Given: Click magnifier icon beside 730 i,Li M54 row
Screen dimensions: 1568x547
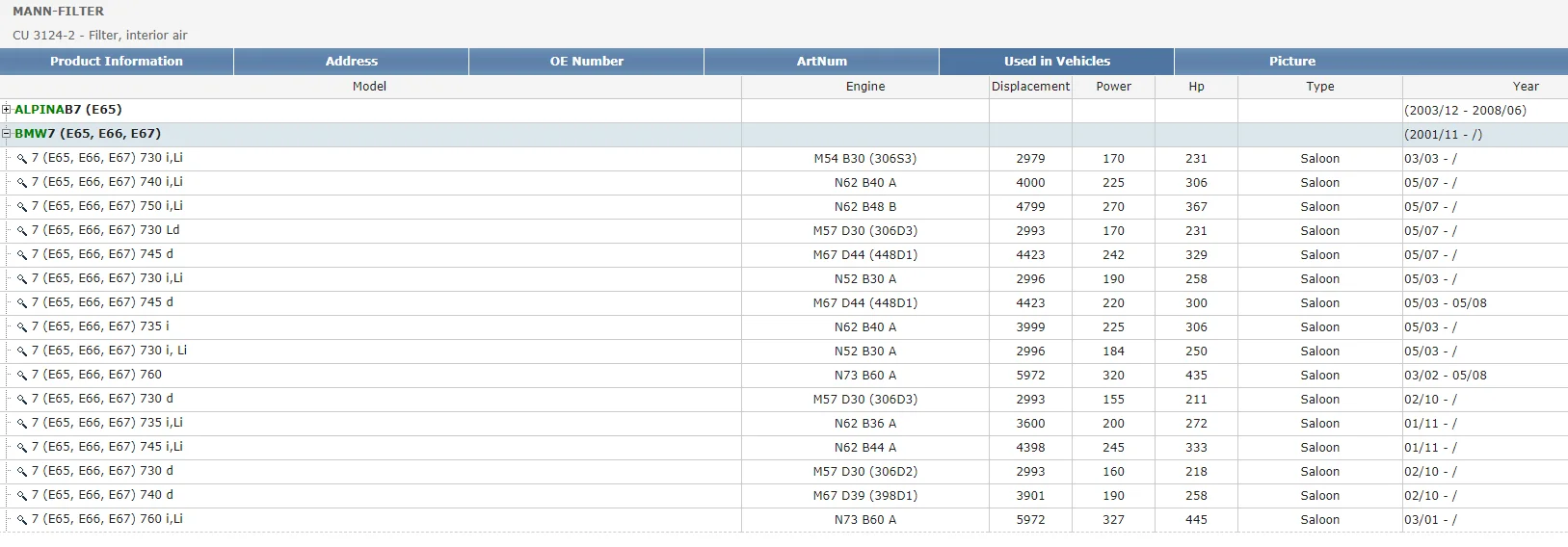Looking at the screenshot, I should 22,159.
